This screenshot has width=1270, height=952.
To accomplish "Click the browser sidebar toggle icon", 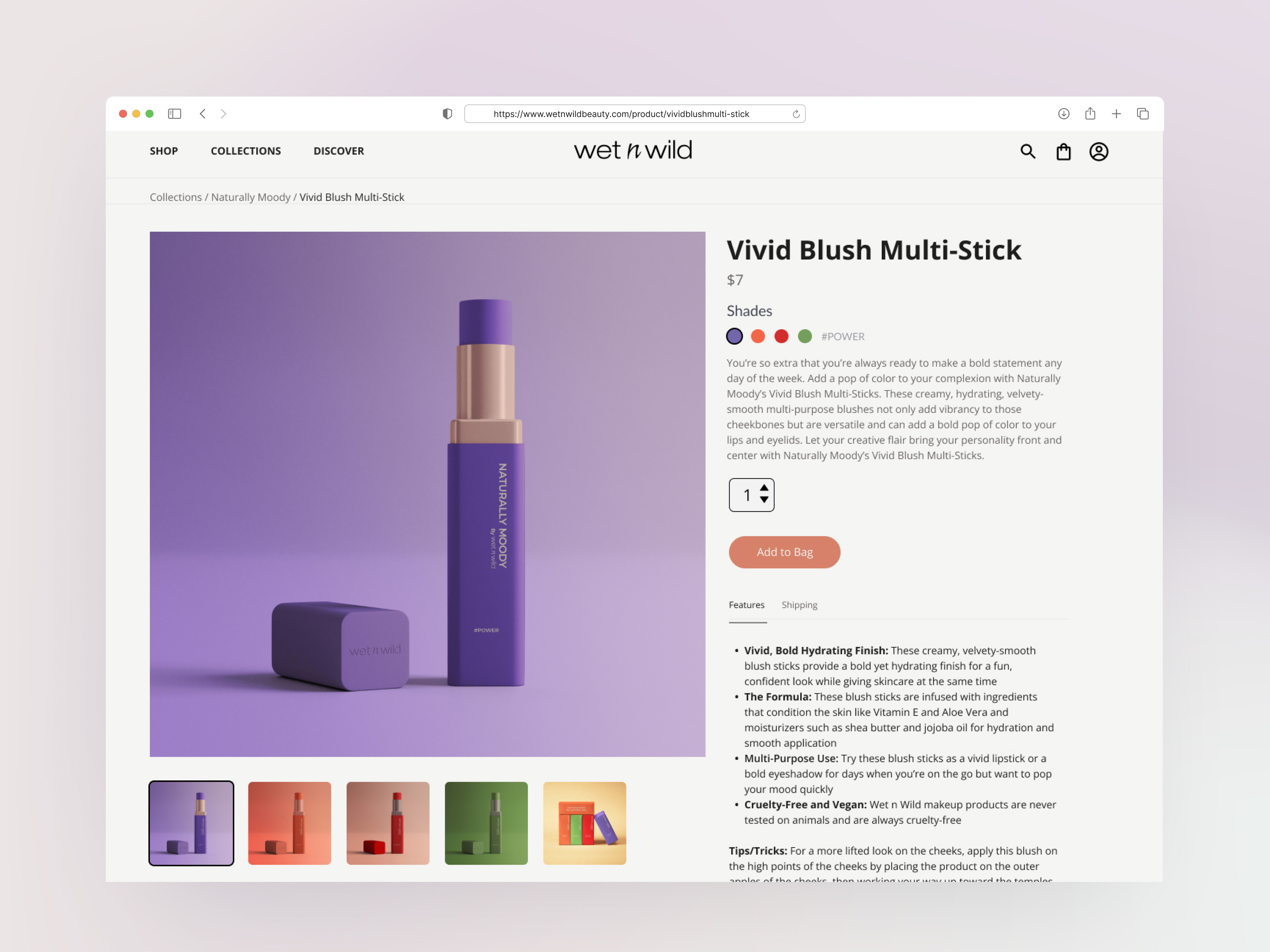I will 175,114.
